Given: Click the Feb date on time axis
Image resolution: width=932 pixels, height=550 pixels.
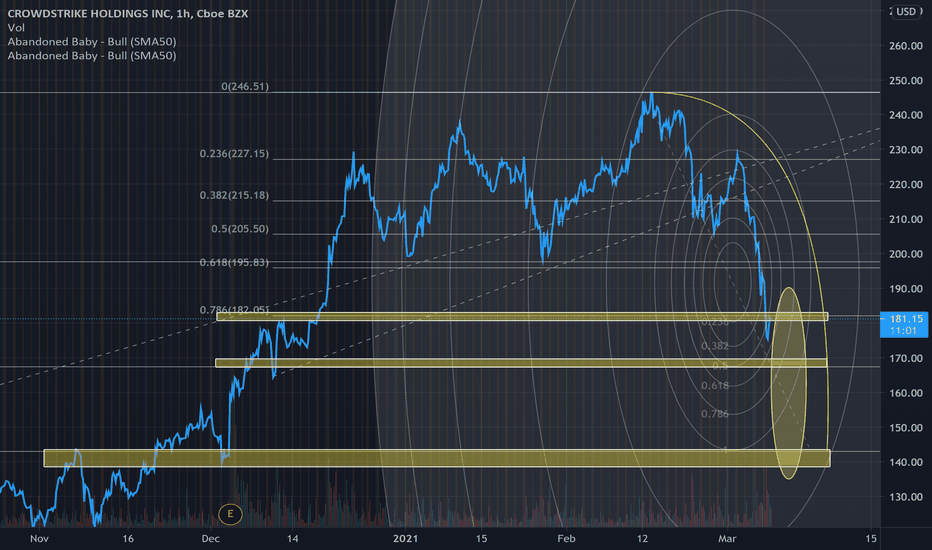Looking at the screenshot, I should [x=566, y=539].
